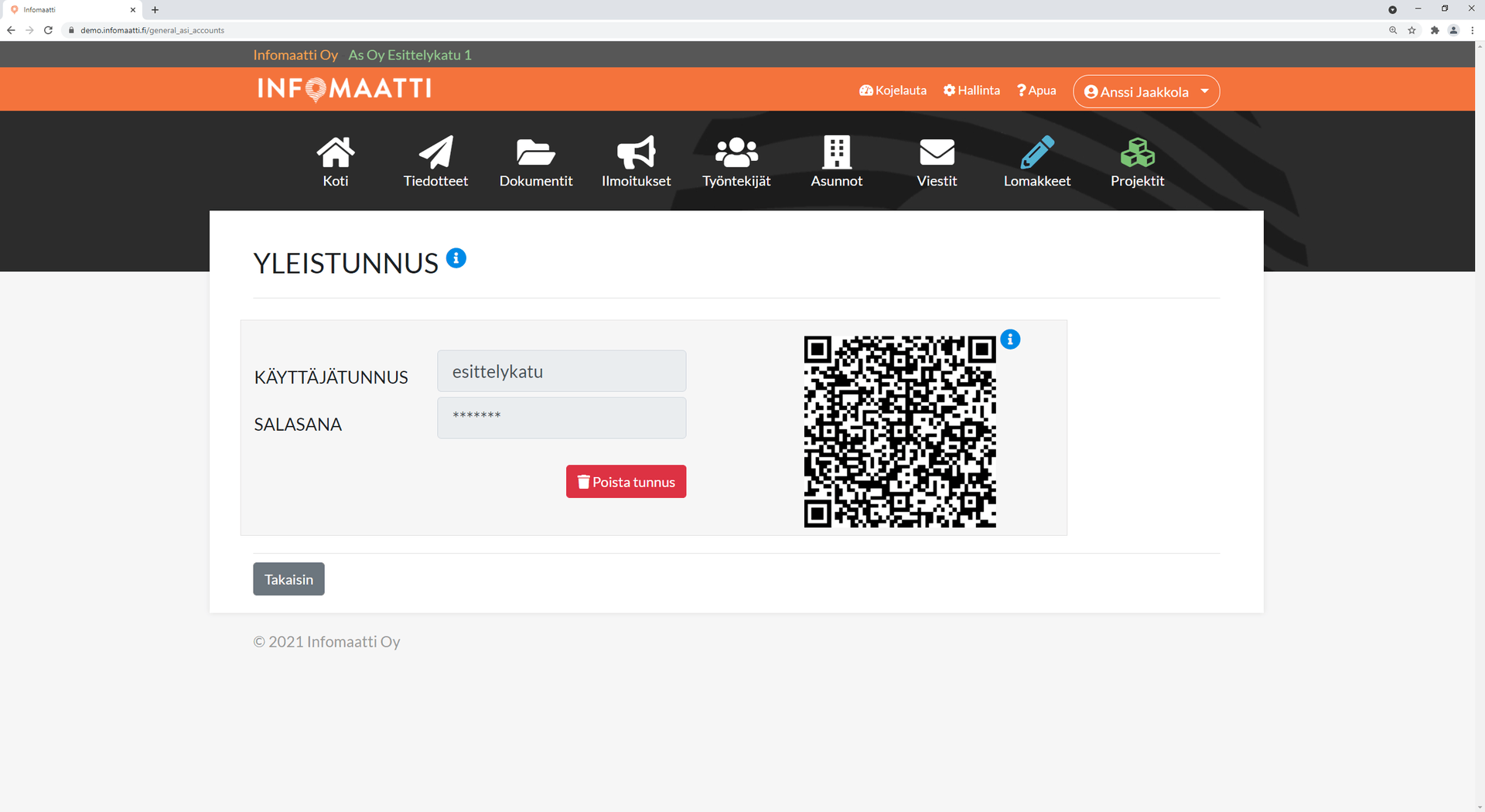The width and height of the screenshot is (1485, 812).
Task: Click the Salasana password field
Action: tap(562, 418)
